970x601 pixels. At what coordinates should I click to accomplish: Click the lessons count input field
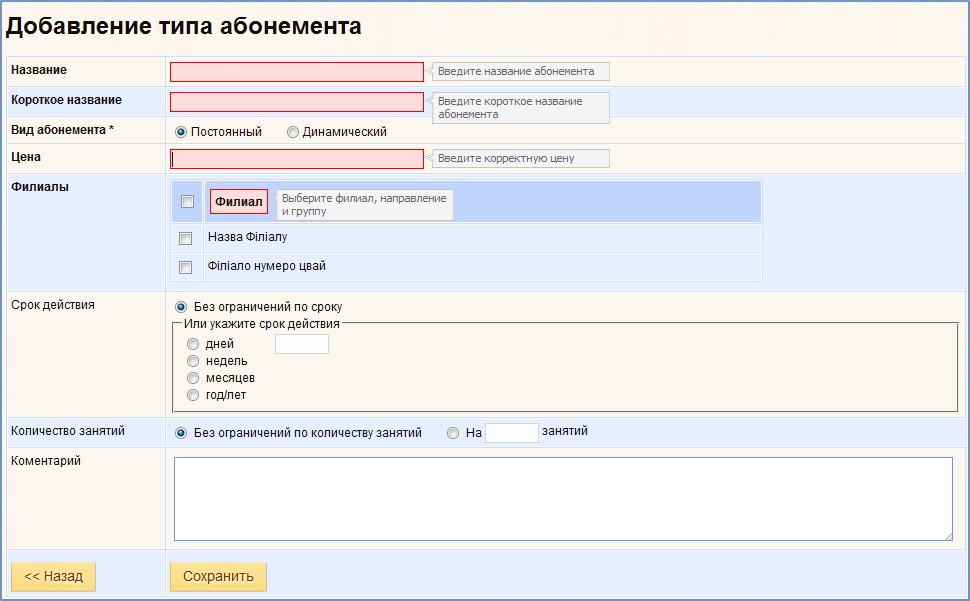pyautogui.click(x=512, y=433)
